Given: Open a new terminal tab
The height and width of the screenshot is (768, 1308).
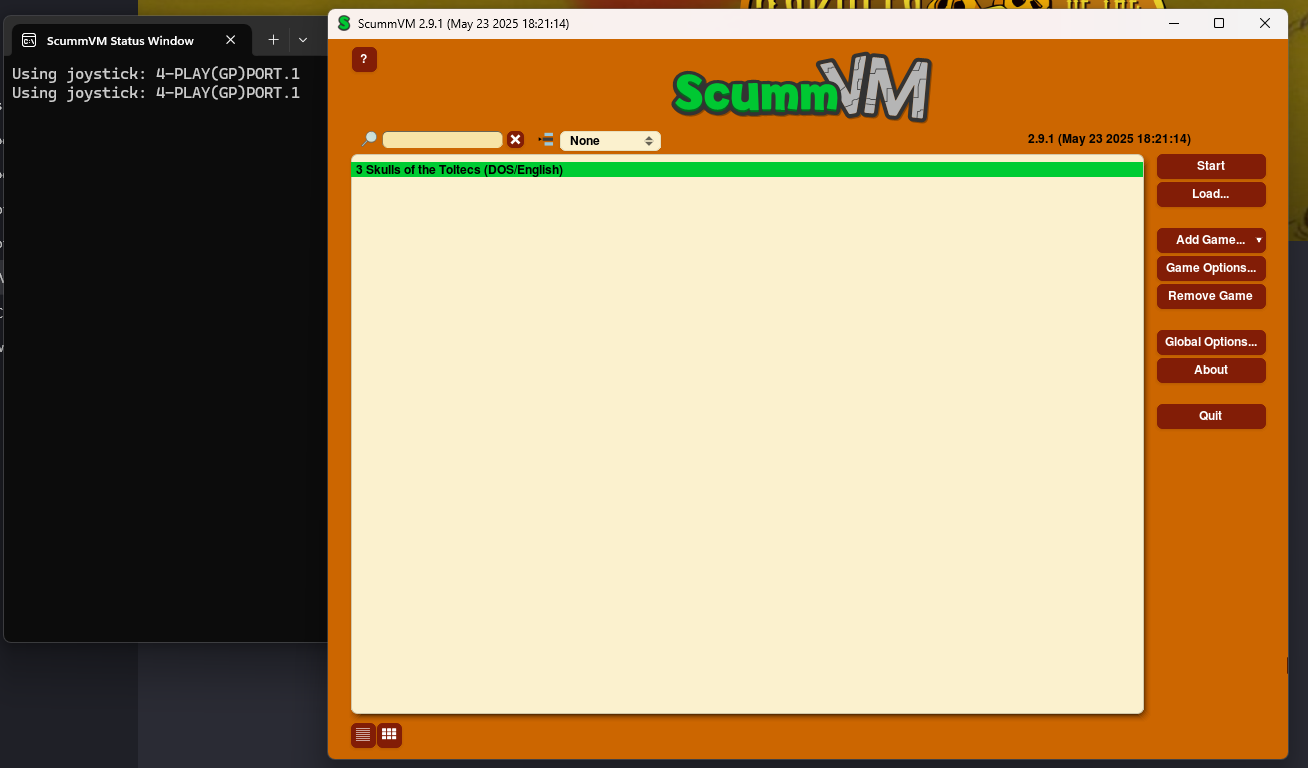Looking at the screenshot, I should click(x=273, y=40).
